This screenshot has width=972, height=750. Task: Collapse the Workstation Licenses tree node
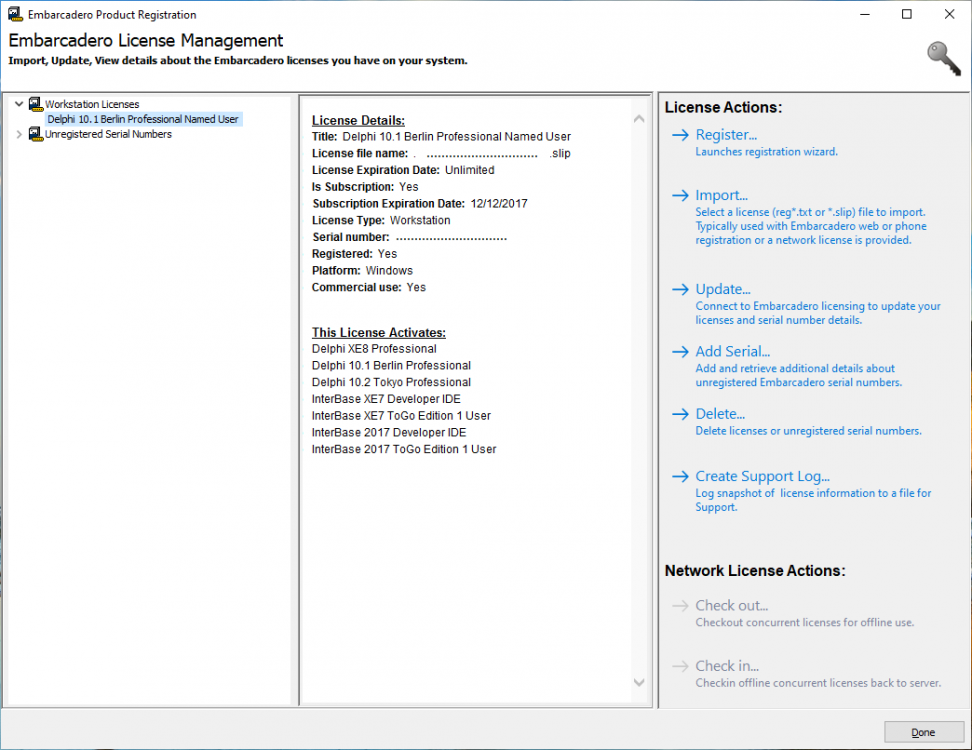pos(19,104)
